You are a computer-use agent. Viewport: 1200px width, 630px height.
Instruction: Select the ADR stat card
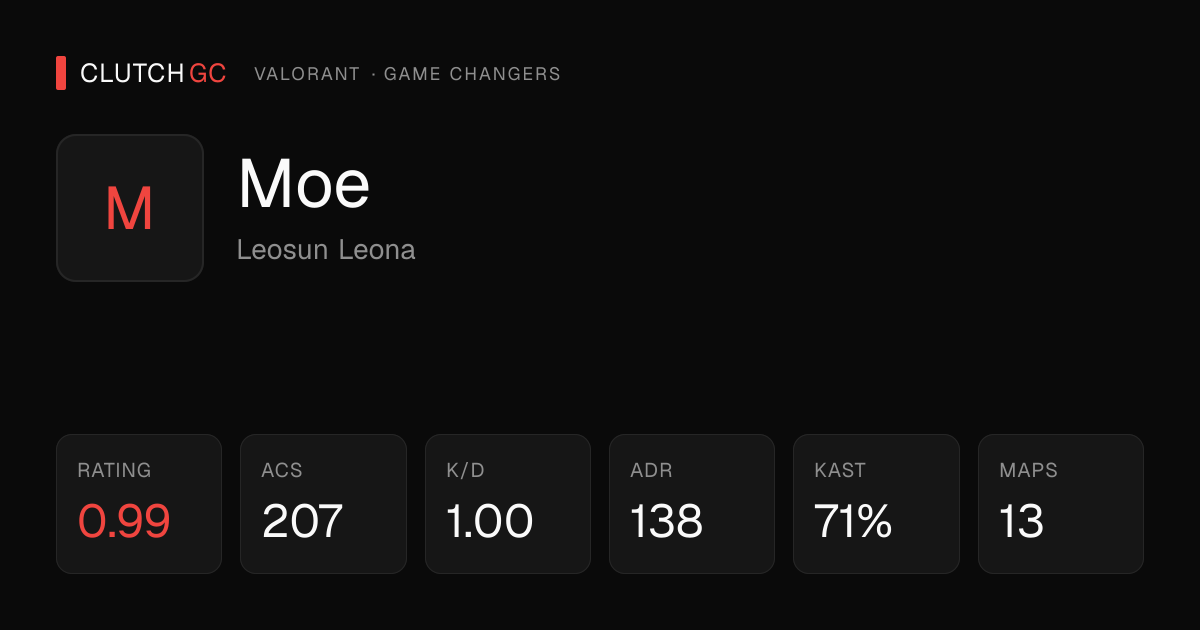click(x=692, y=504)
